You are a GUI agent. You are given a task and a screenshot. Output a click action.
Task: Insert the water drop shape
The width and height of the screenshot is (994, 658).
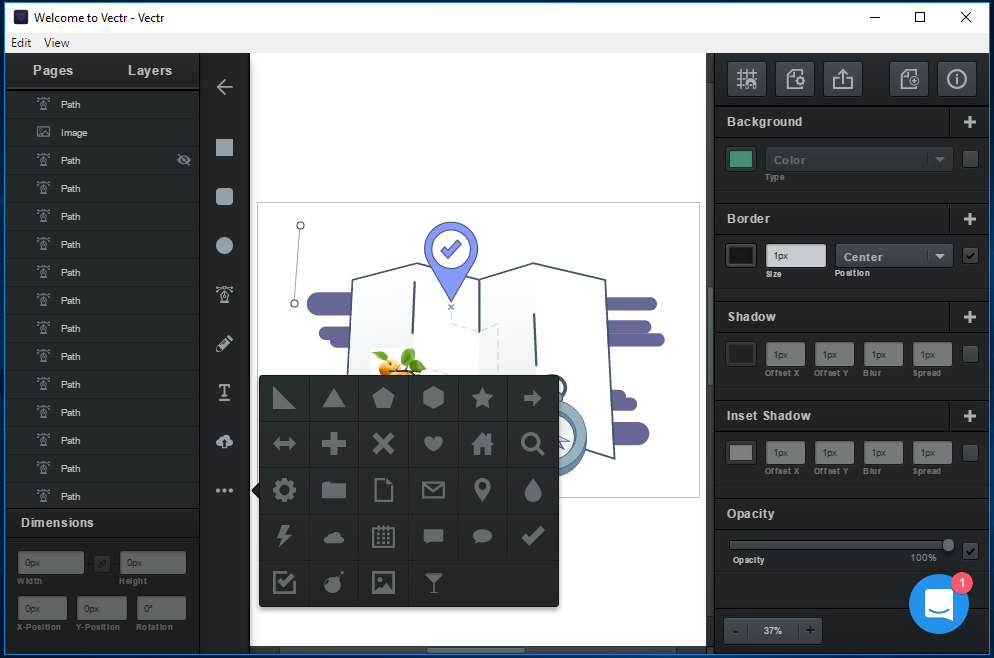coord(532,490)
